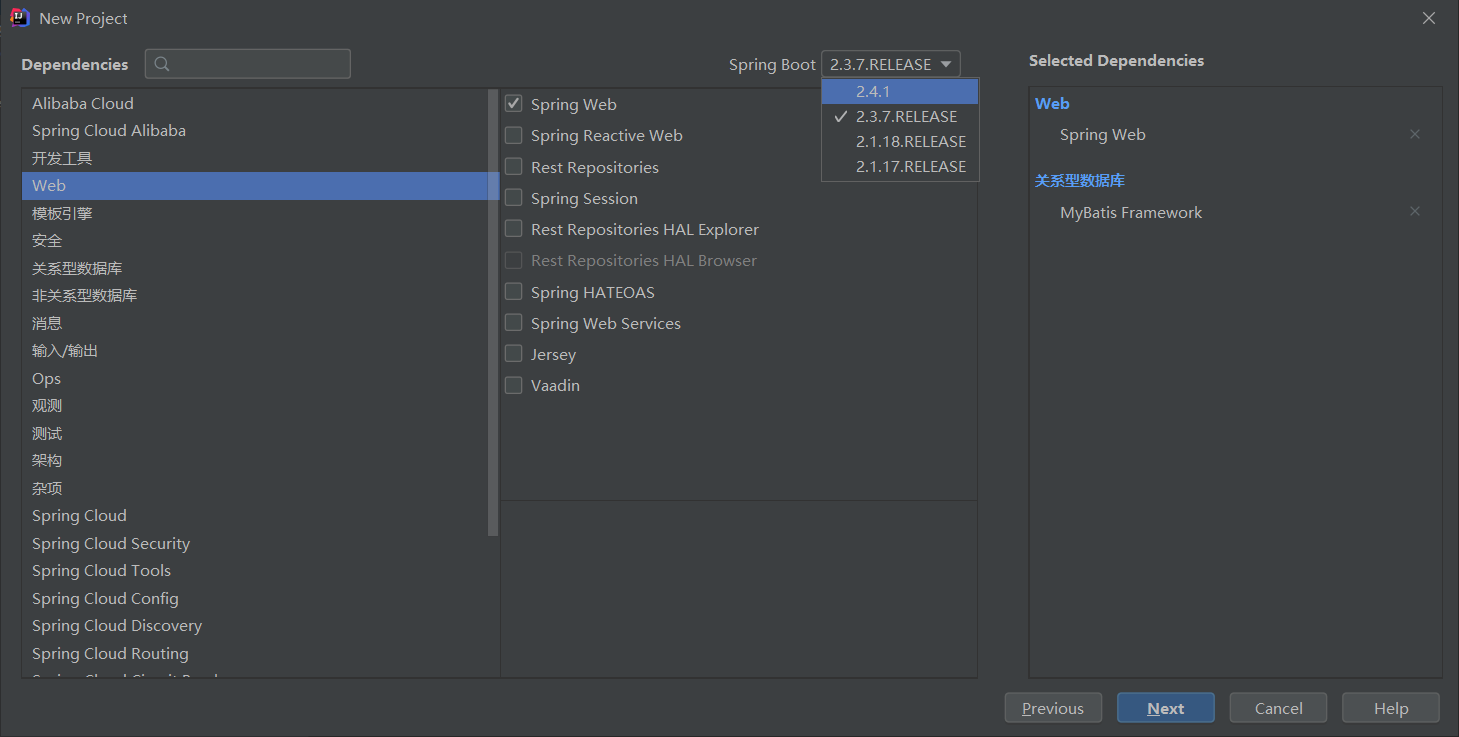Remove MyBatis Framework from Selected Dependencies
This screenshot has width=1459, height=737.
point(1415,211)
